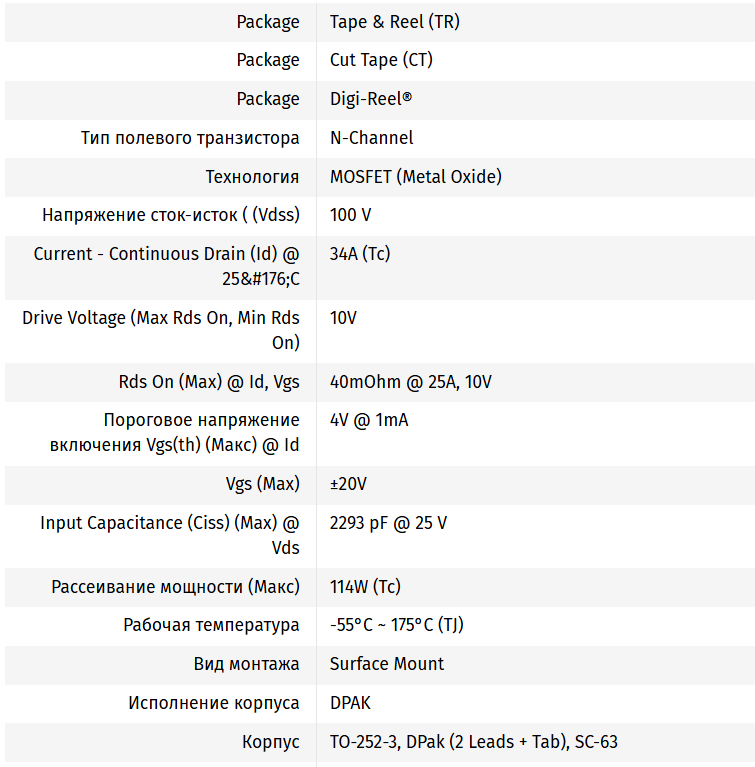The height and width of the screenshot is (767, 755).
Task: Select the Cut Tape (CT) package value
Action: pos(381,60)
